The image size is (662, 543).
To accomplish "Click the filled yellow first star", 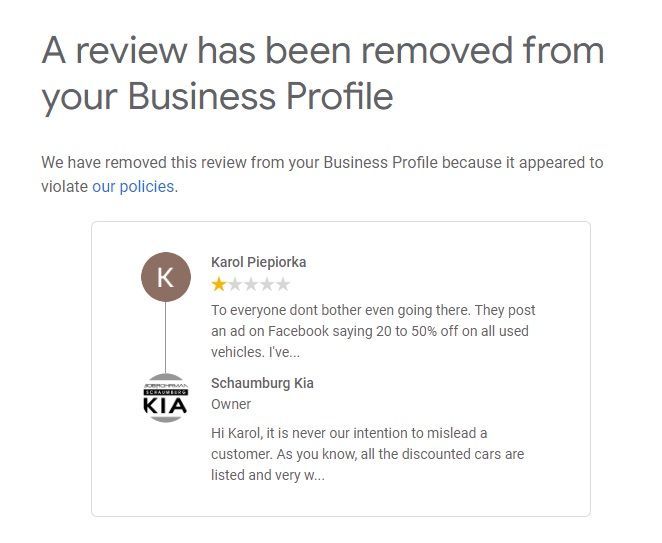I will pyautogui.click(x=218, y=285).
